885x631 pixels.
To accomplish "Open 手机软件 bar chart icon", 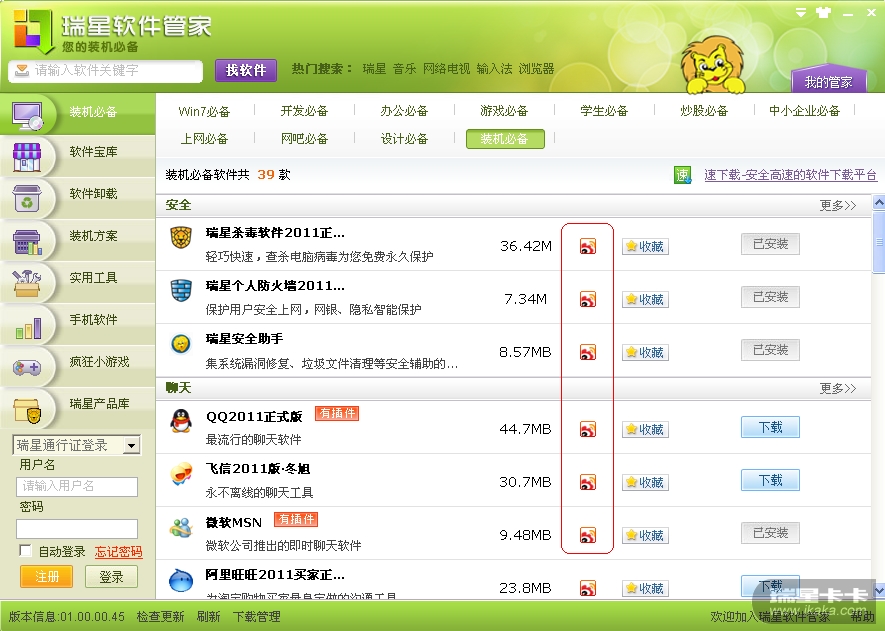I will (28, 326).
